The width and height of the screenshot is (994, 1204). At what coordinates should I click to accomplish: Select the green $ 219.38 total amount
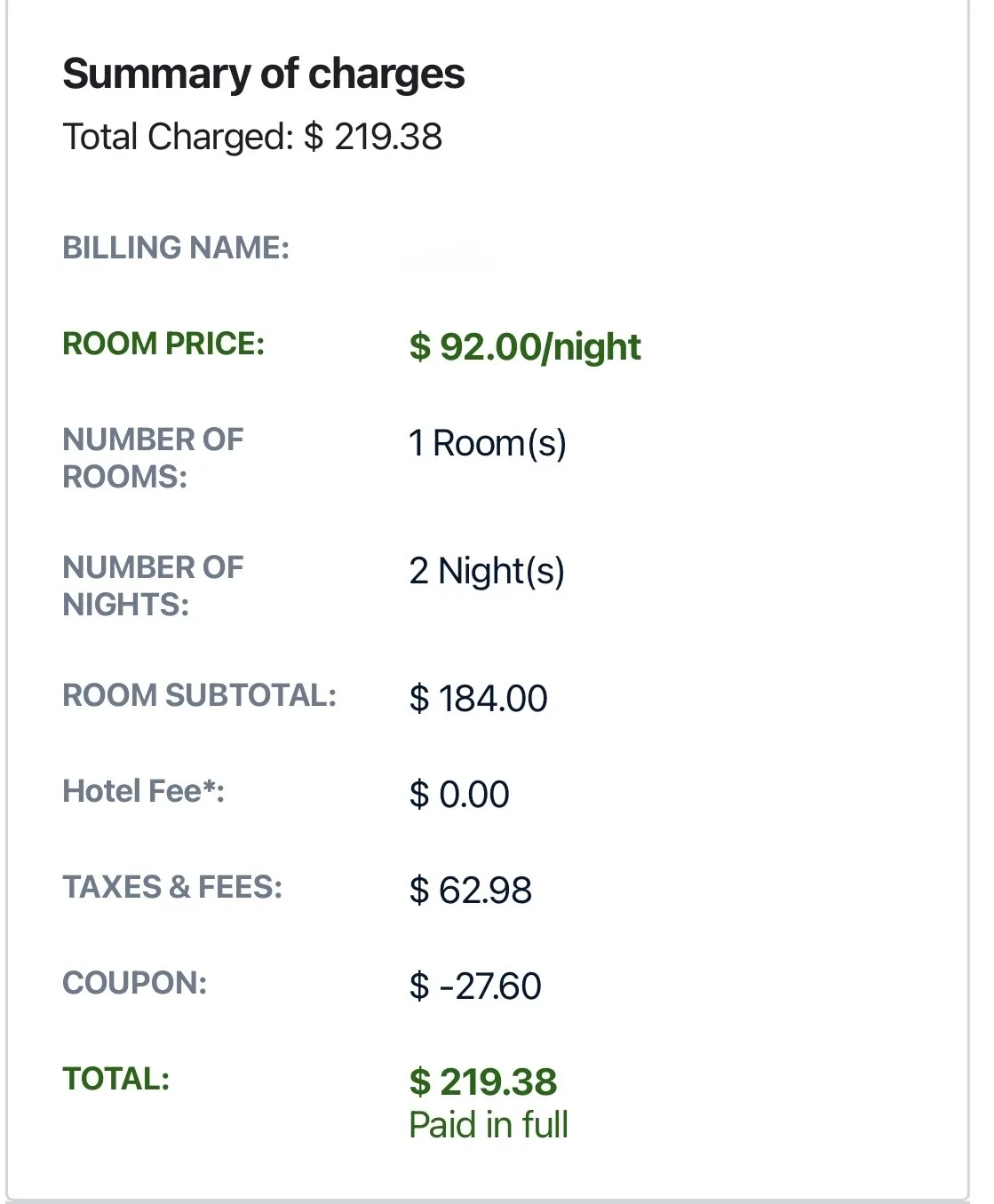point(483,1082)
